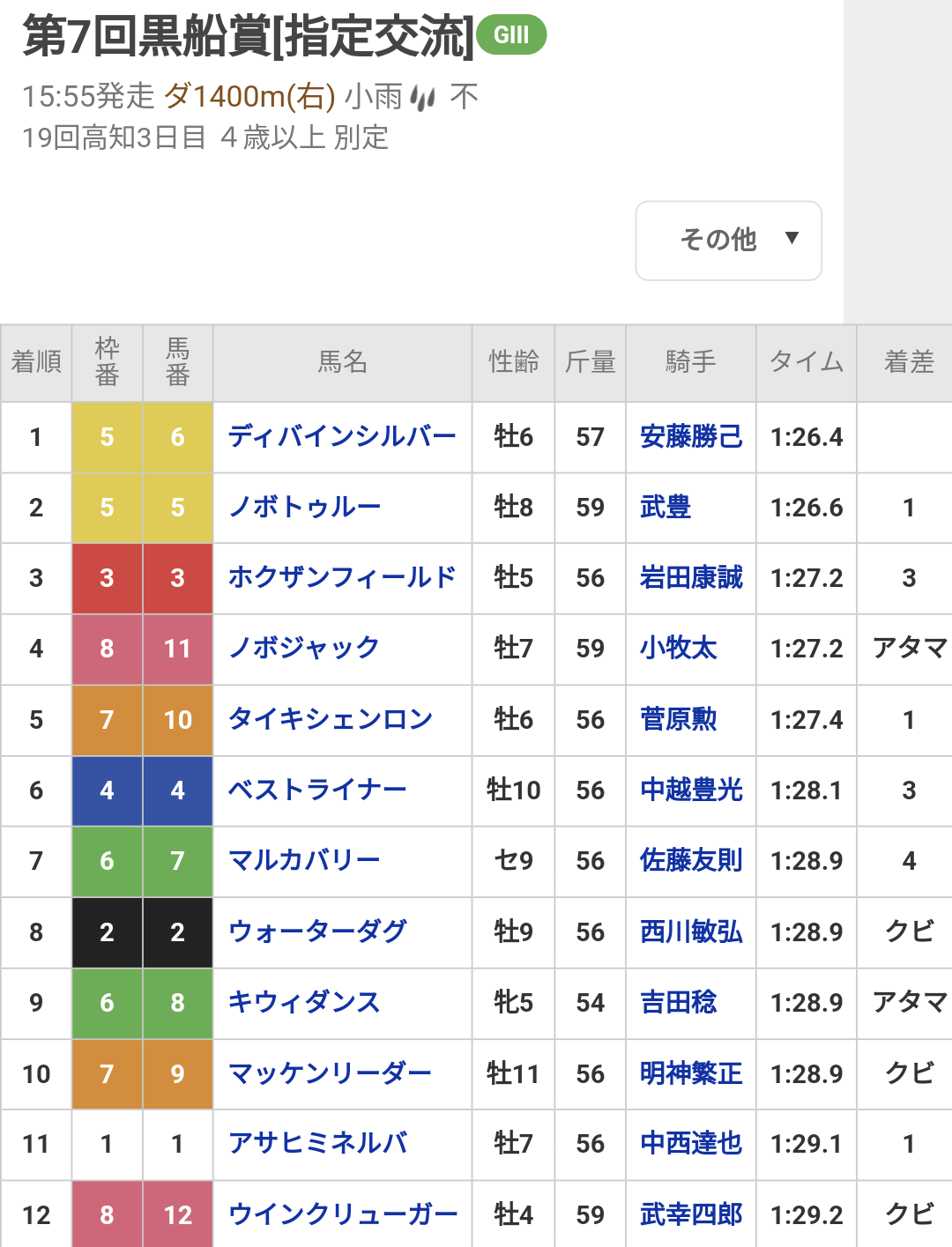Open horse ノボジャック page
Image resolution: width=952 pixels, height=1247 pixels.
click(304, 649)
